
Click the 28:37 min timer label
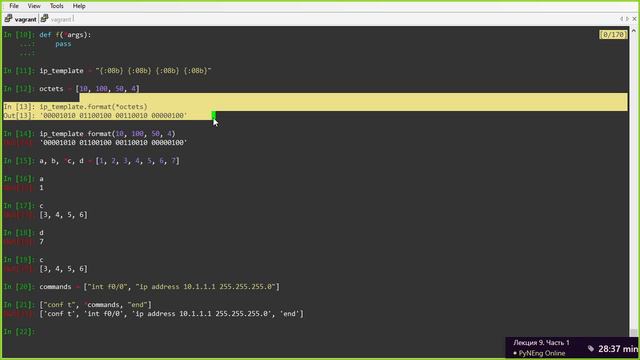pyautogui.click(x=618, y=349)
